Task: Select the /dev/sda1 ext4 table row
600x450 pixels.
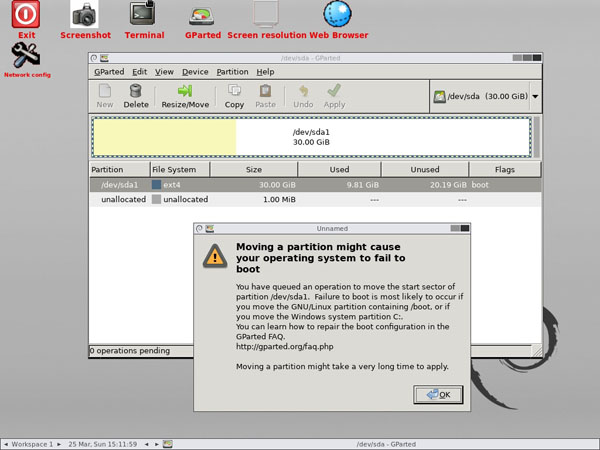Action: tap(315, 185)
